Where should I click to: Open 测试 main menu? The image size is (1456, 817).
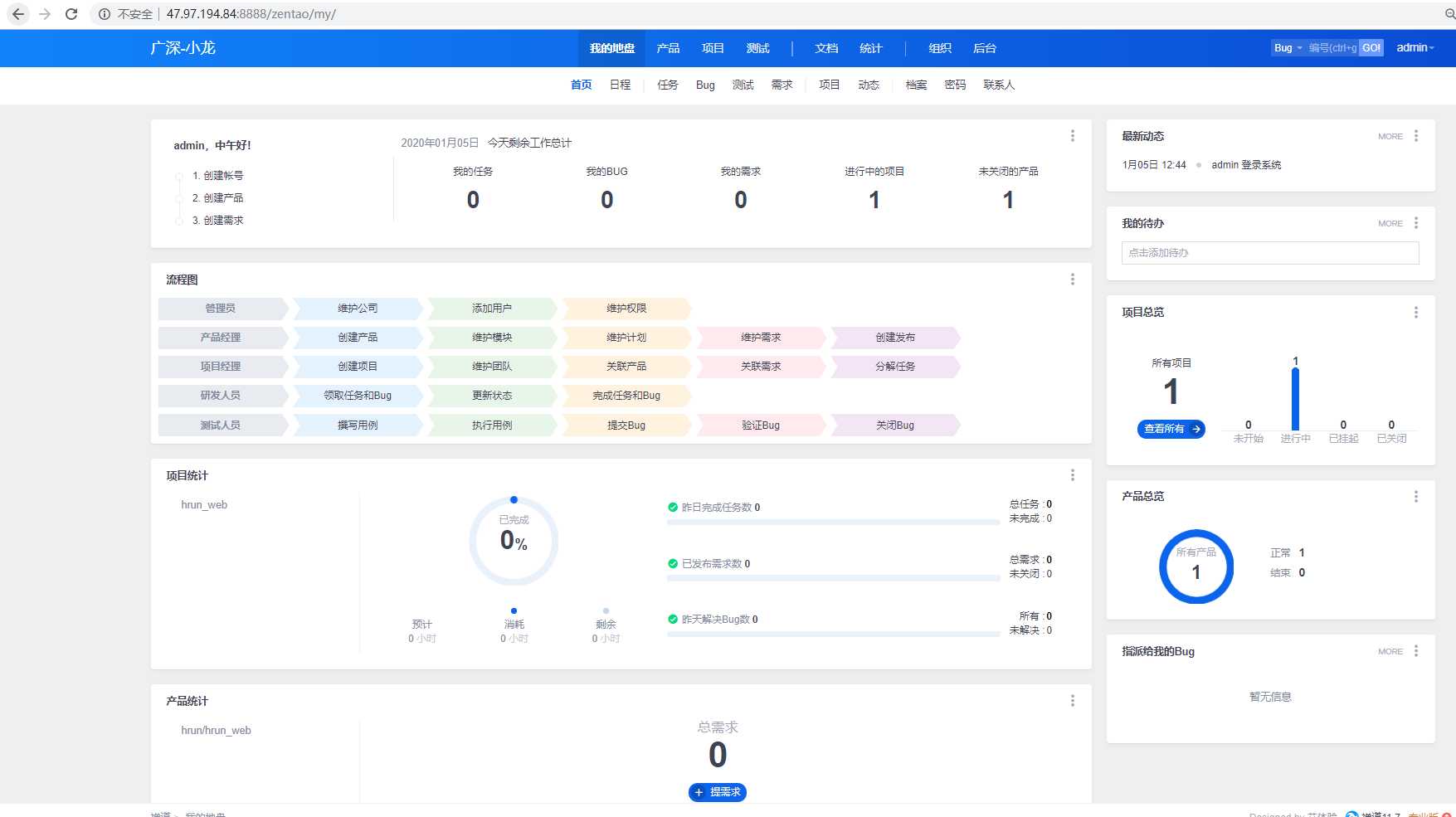click(757, 48)
